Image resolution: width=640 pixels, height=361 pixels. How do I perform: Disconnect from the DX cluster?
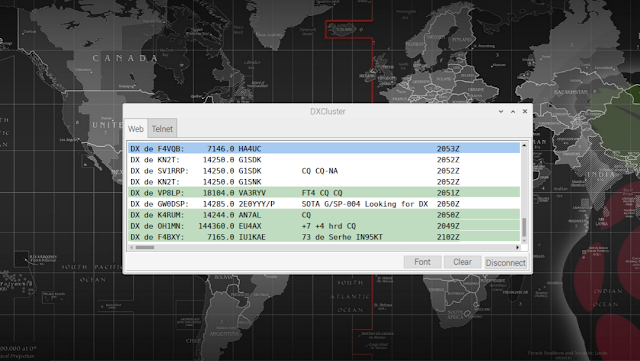(x=505, y=263)
